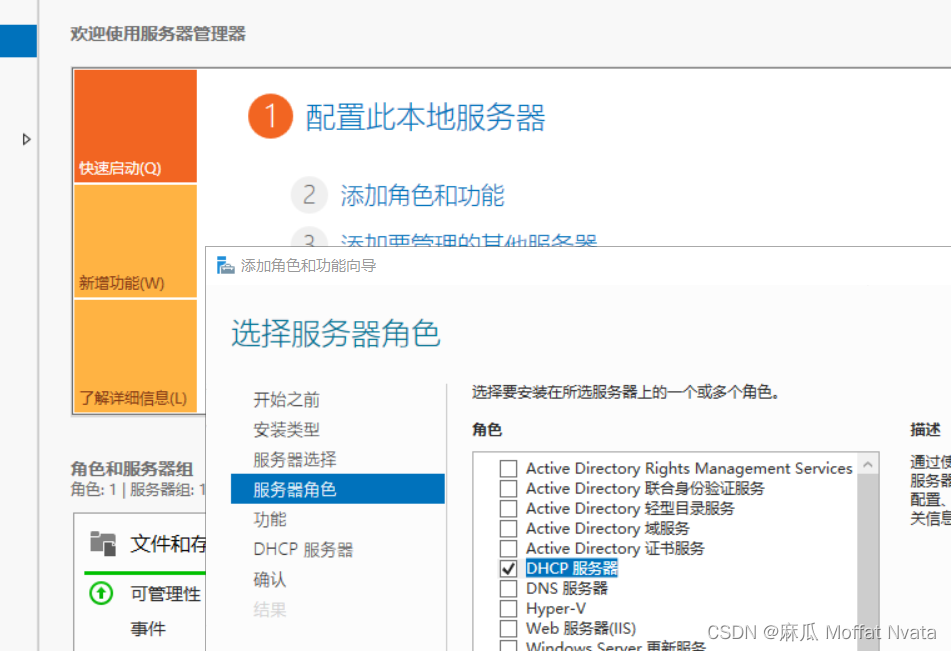Click 添加角色和功能 link
The image size is (951, 651).
tap(422, 195)
